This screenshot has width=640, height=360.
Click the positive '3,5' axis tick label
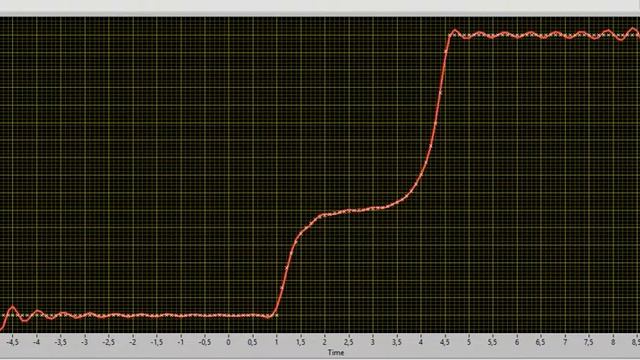pyautogui.click(x=397, y=342)
